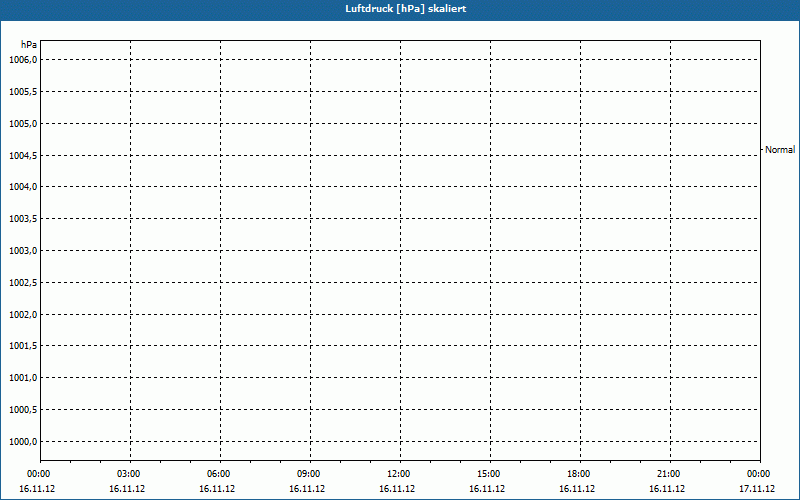Image resolution: width=800 pixels, height=500 pixels.
Task: Click the 1004,0 y-axis value
Action: [23, 187]
